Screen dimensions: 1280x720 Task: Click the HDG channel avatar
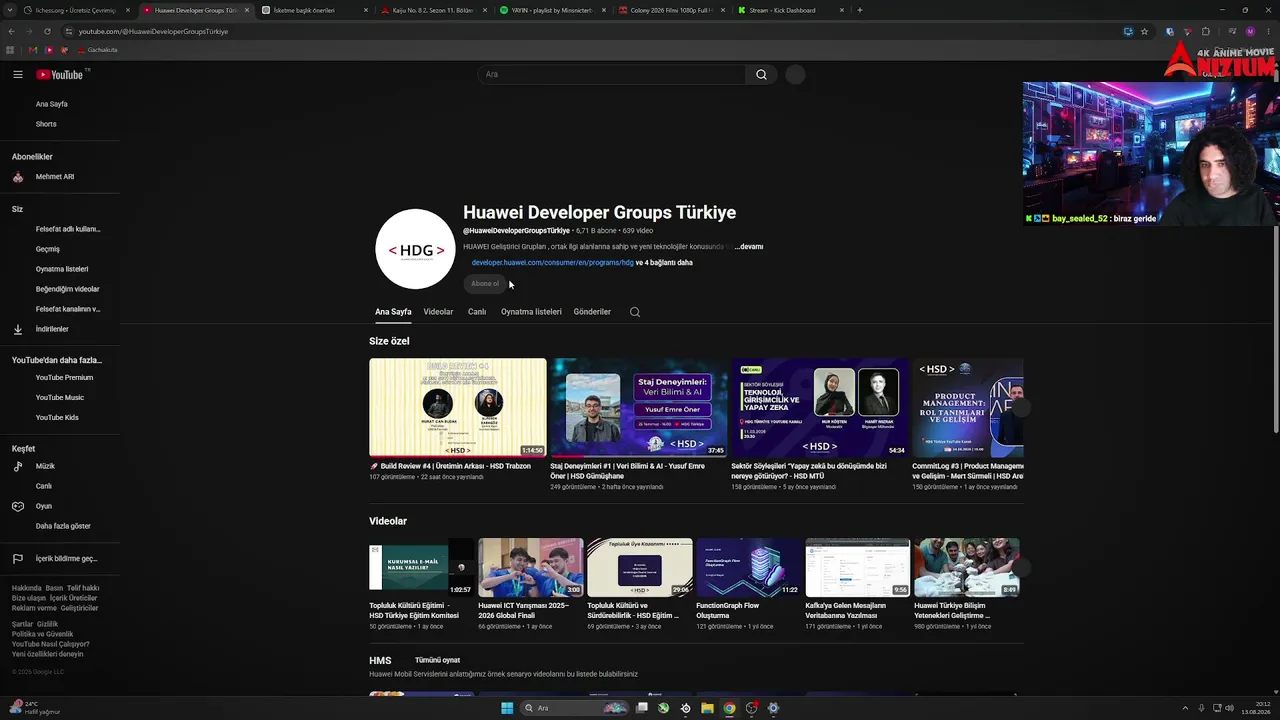415,249
